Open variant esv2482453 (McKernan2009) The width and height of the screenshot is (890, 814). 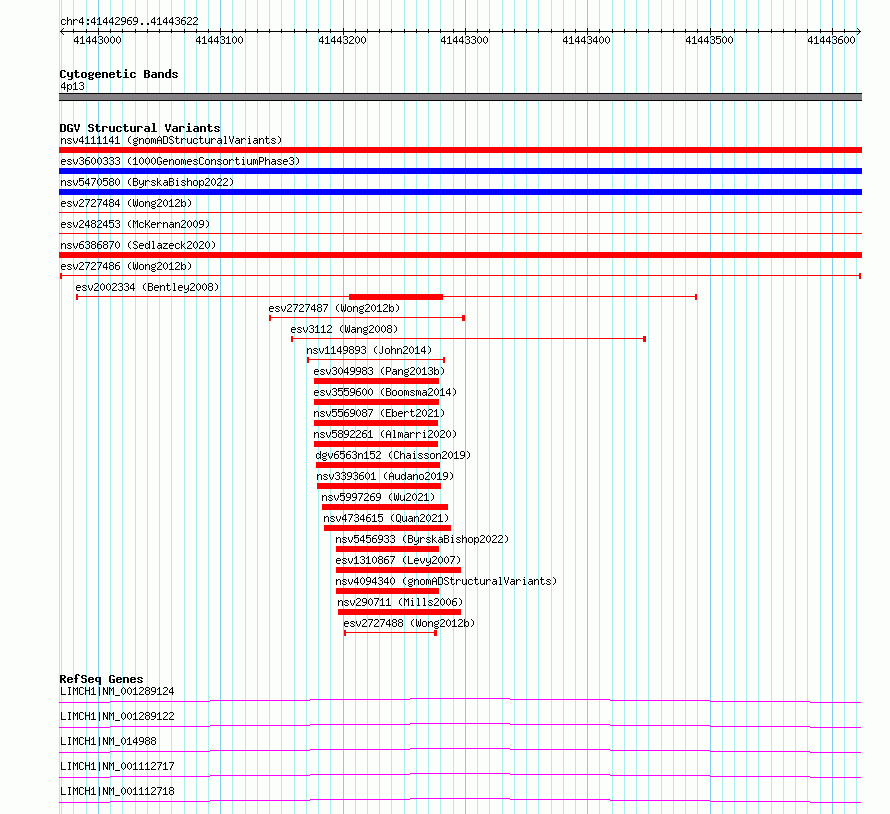pyautogui.click(x=135, y=224)
